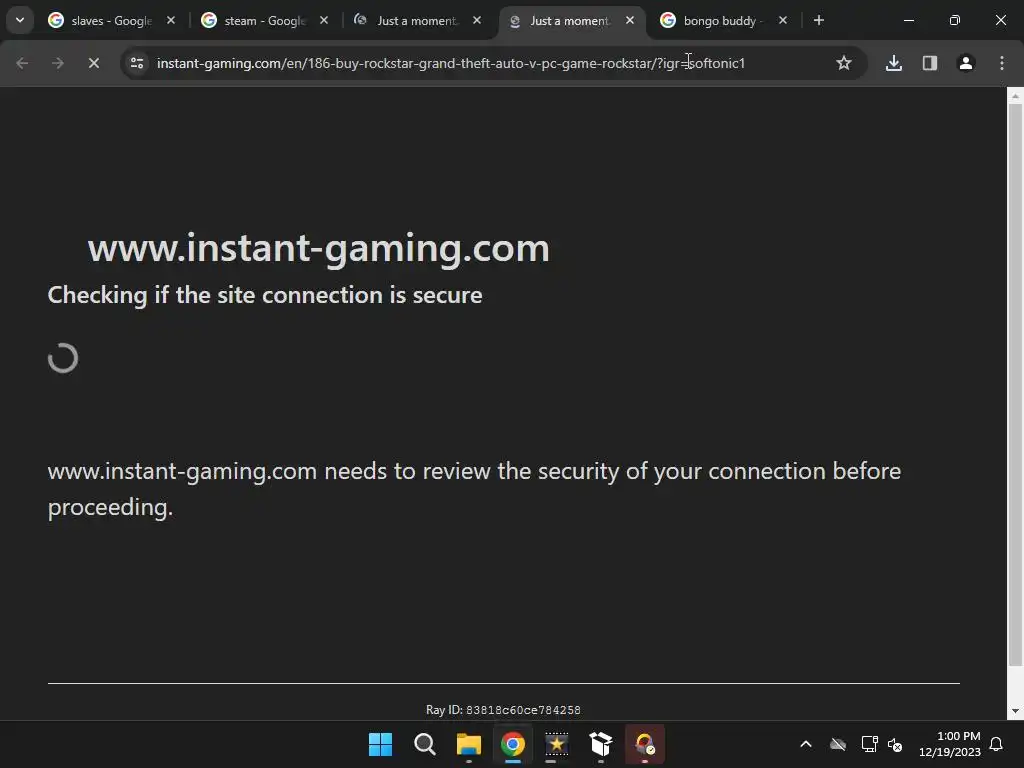Open the red headset app in taskbar
Screen dimensions: 1024x768
coord(645,744)
